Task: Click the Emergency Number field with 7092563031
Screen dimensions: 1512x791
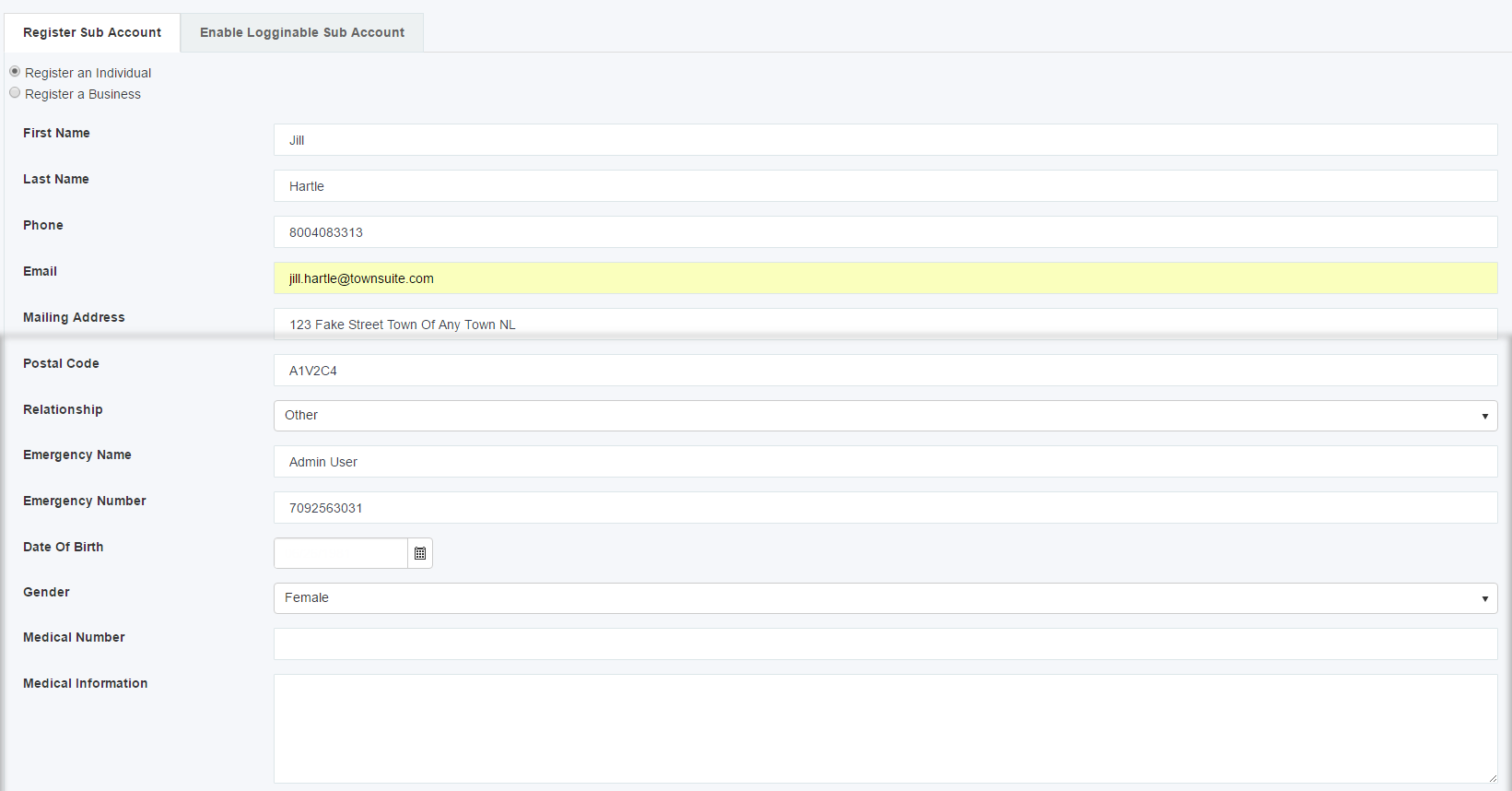Action: tap(885, 508)
